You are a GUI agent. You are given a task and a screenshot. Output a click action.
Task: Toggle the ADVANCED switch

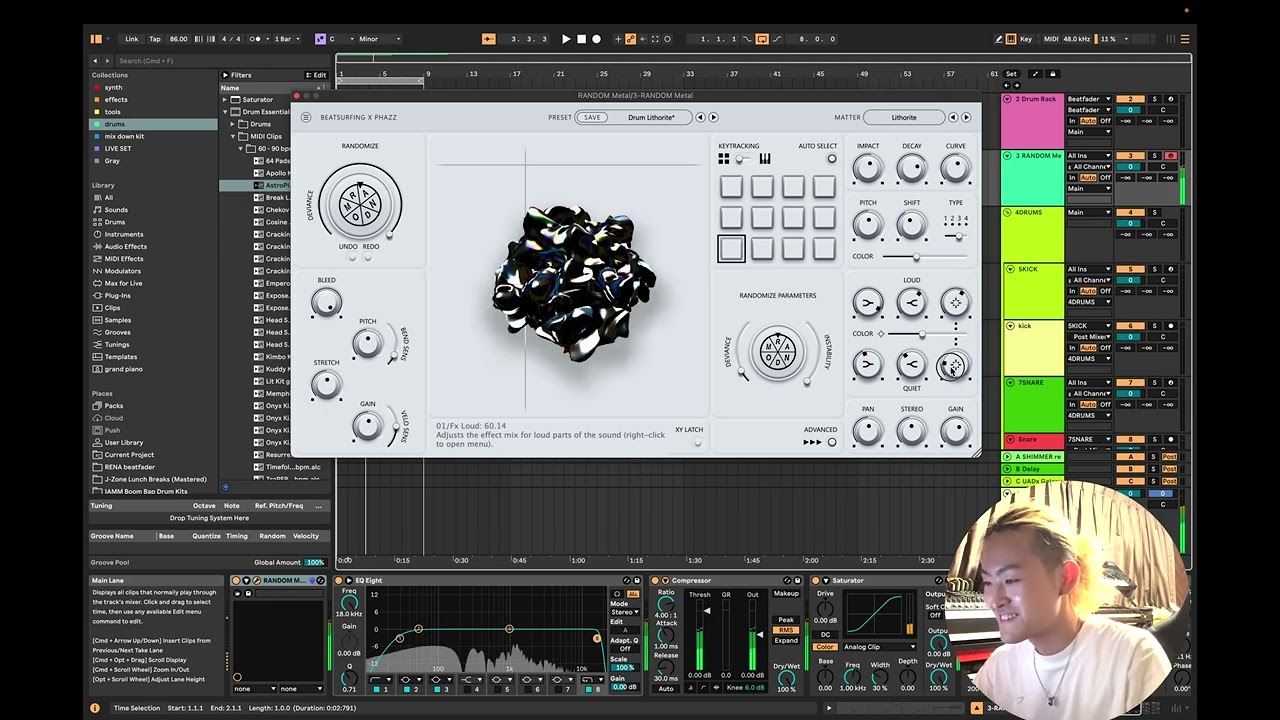(x=831, y=442)
